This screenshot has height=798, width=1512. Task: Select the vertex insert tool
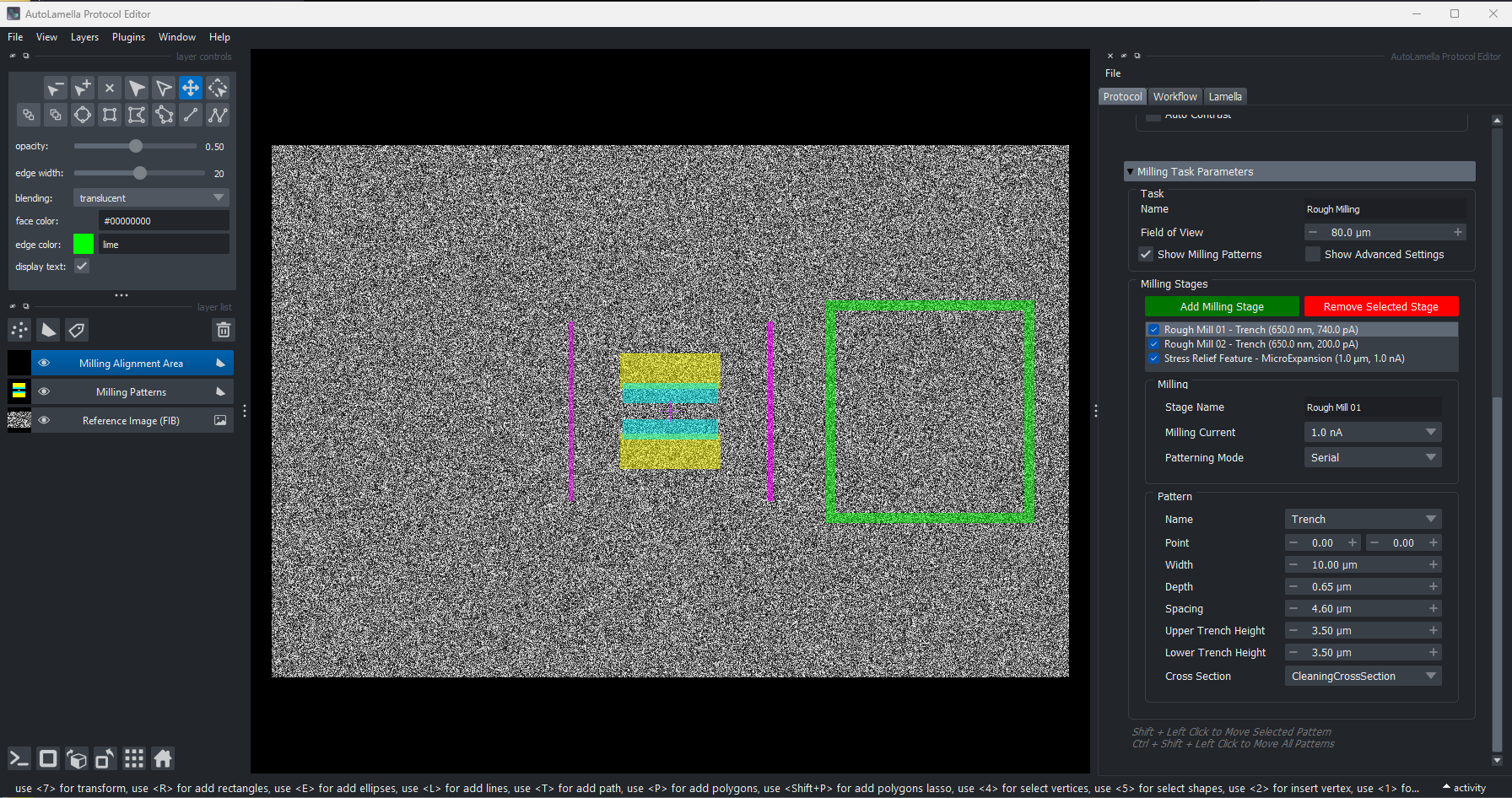82,87
